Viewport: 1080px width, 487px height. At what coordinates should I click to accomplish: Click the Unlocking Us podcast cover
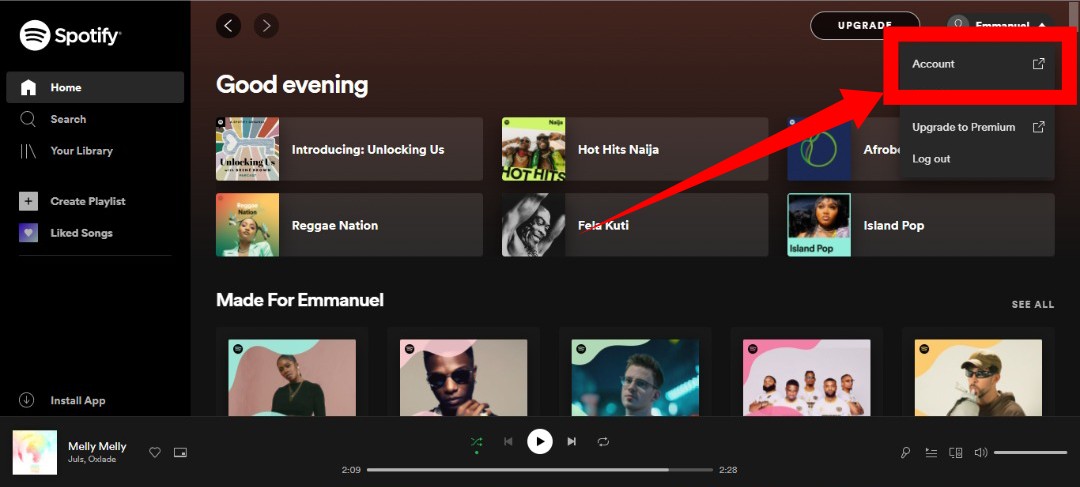[247, 149]
